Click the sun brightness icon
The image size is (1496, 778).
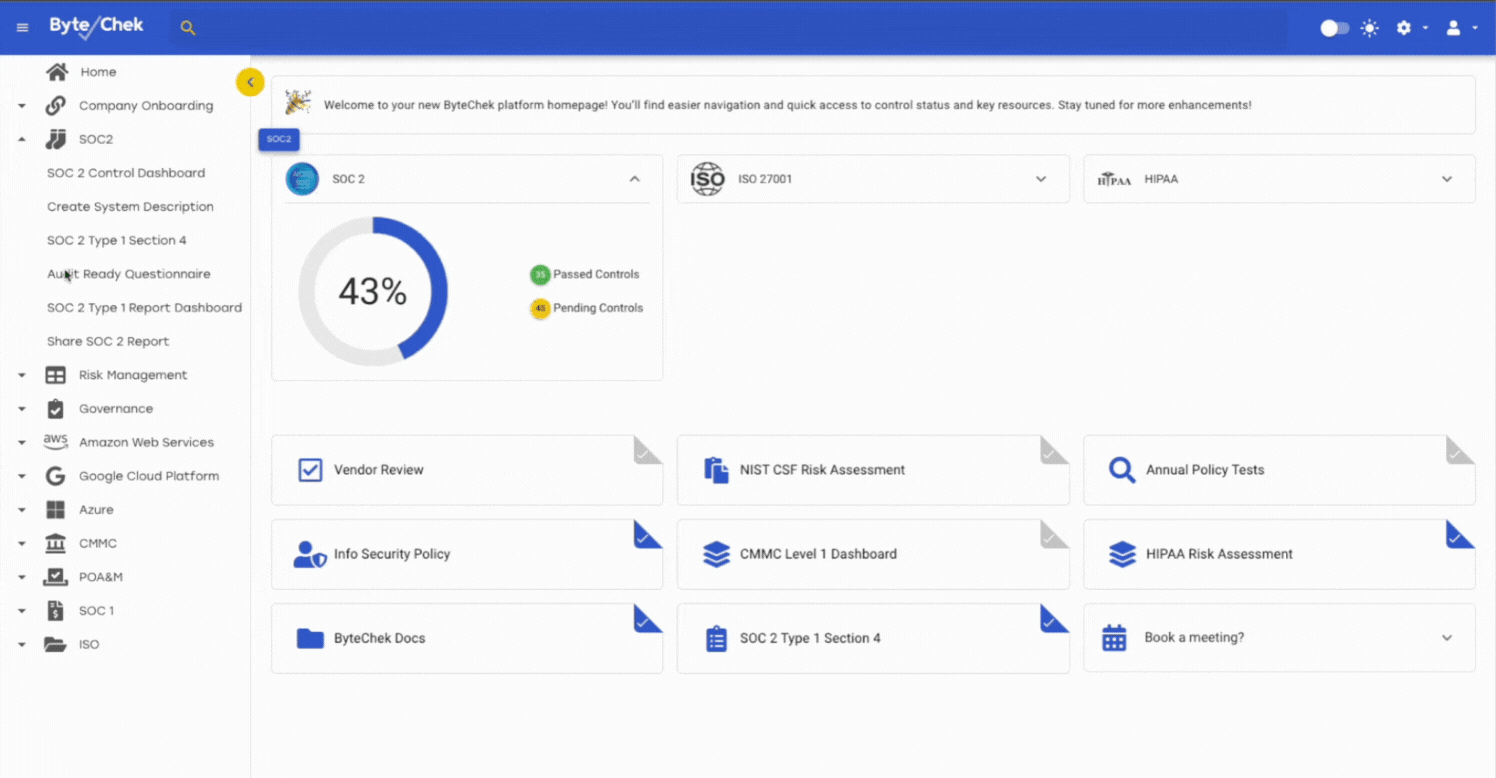(x=1369, y=28)
